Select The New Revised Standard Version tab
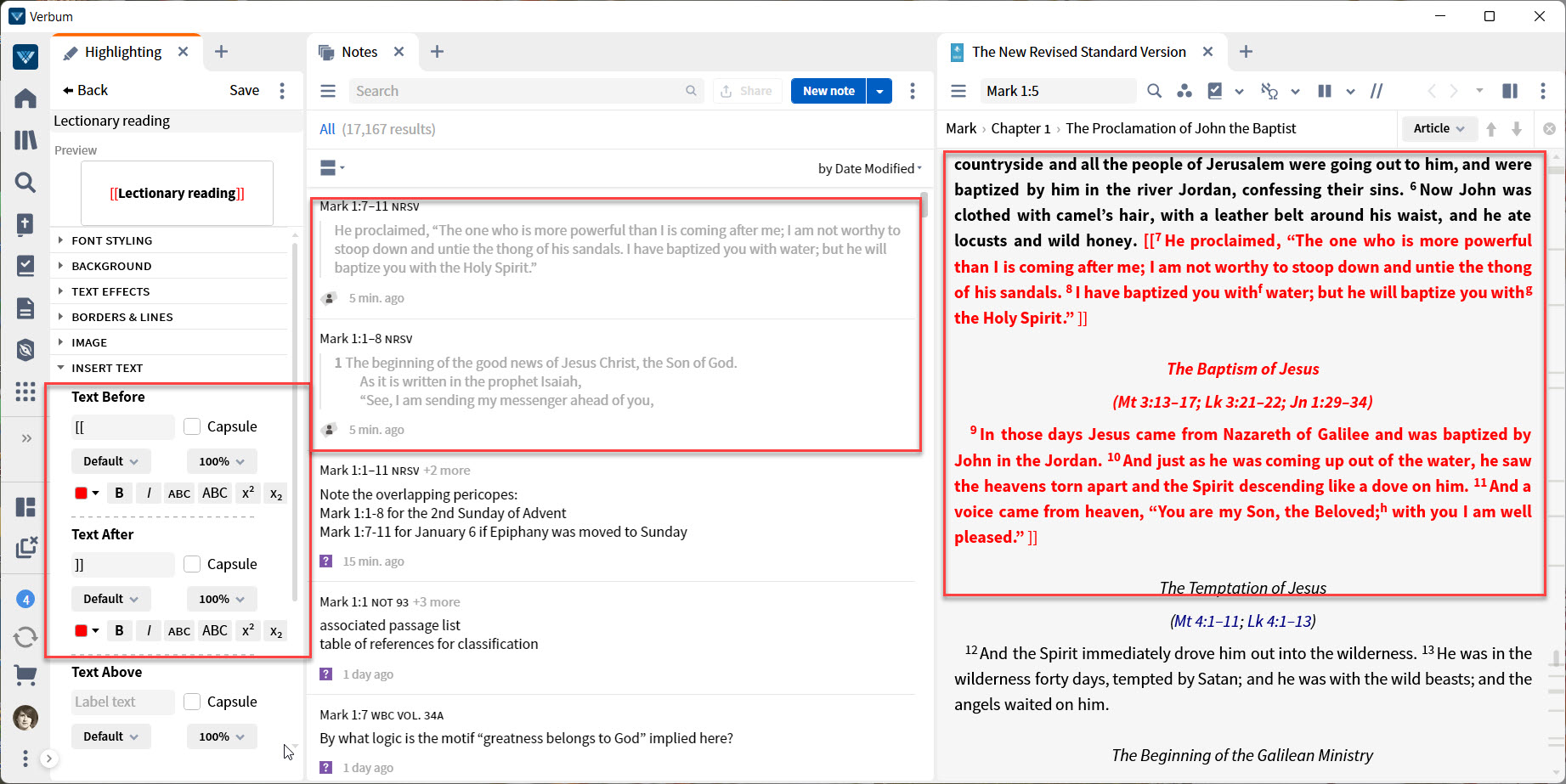This screenshot has width=1566, height=784. tap(1079, 52)
